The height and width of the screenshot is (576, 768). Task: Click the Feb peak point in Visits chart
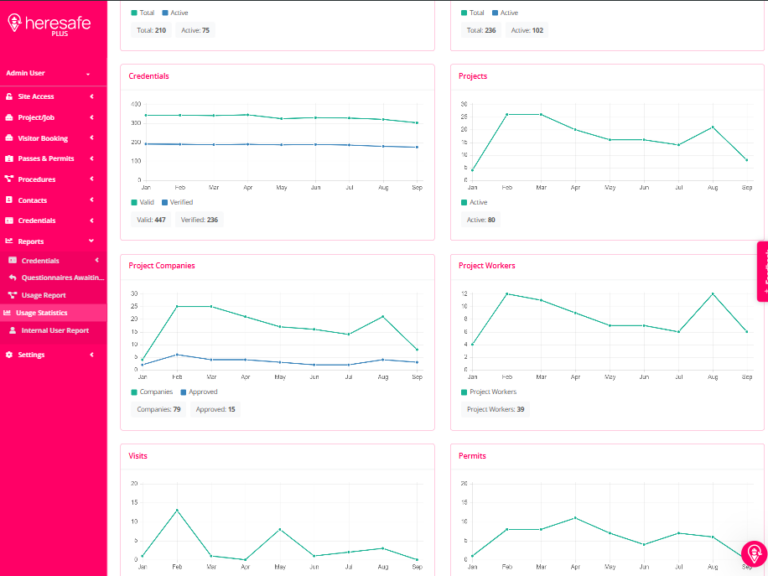(177, 510)
